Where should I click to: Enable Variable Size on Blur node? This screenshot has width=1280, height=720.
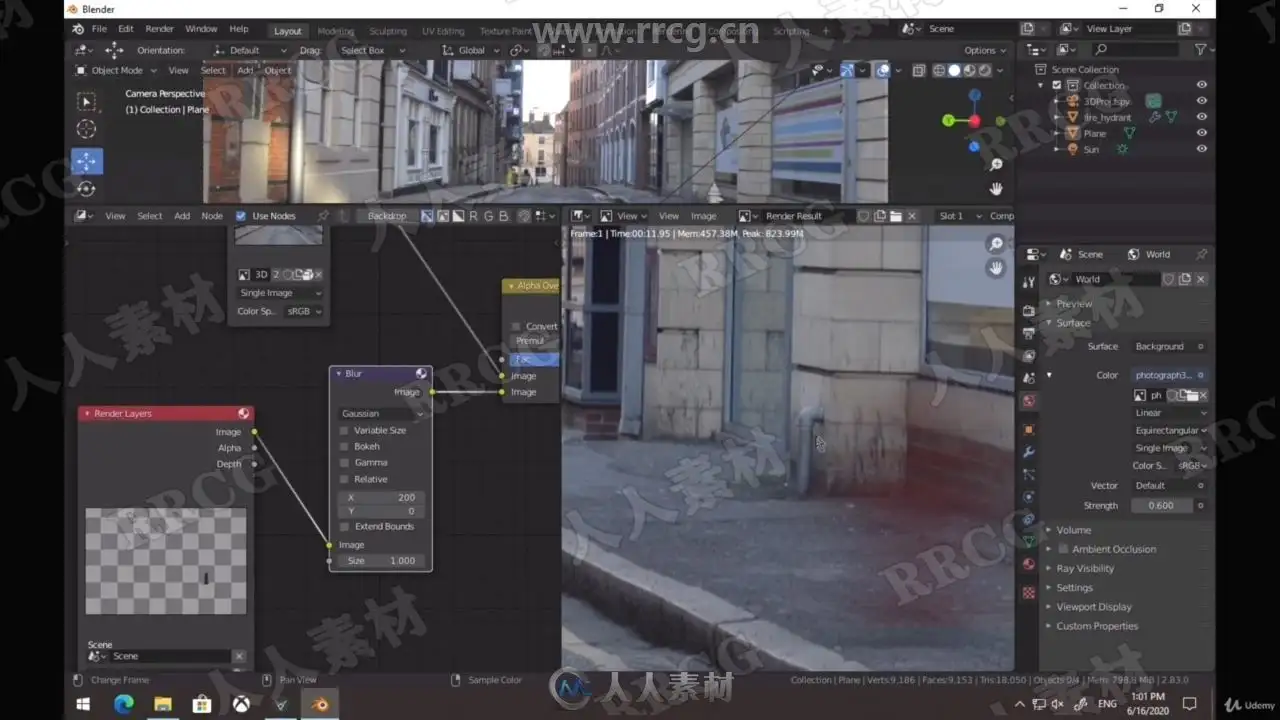pos(345,431)
